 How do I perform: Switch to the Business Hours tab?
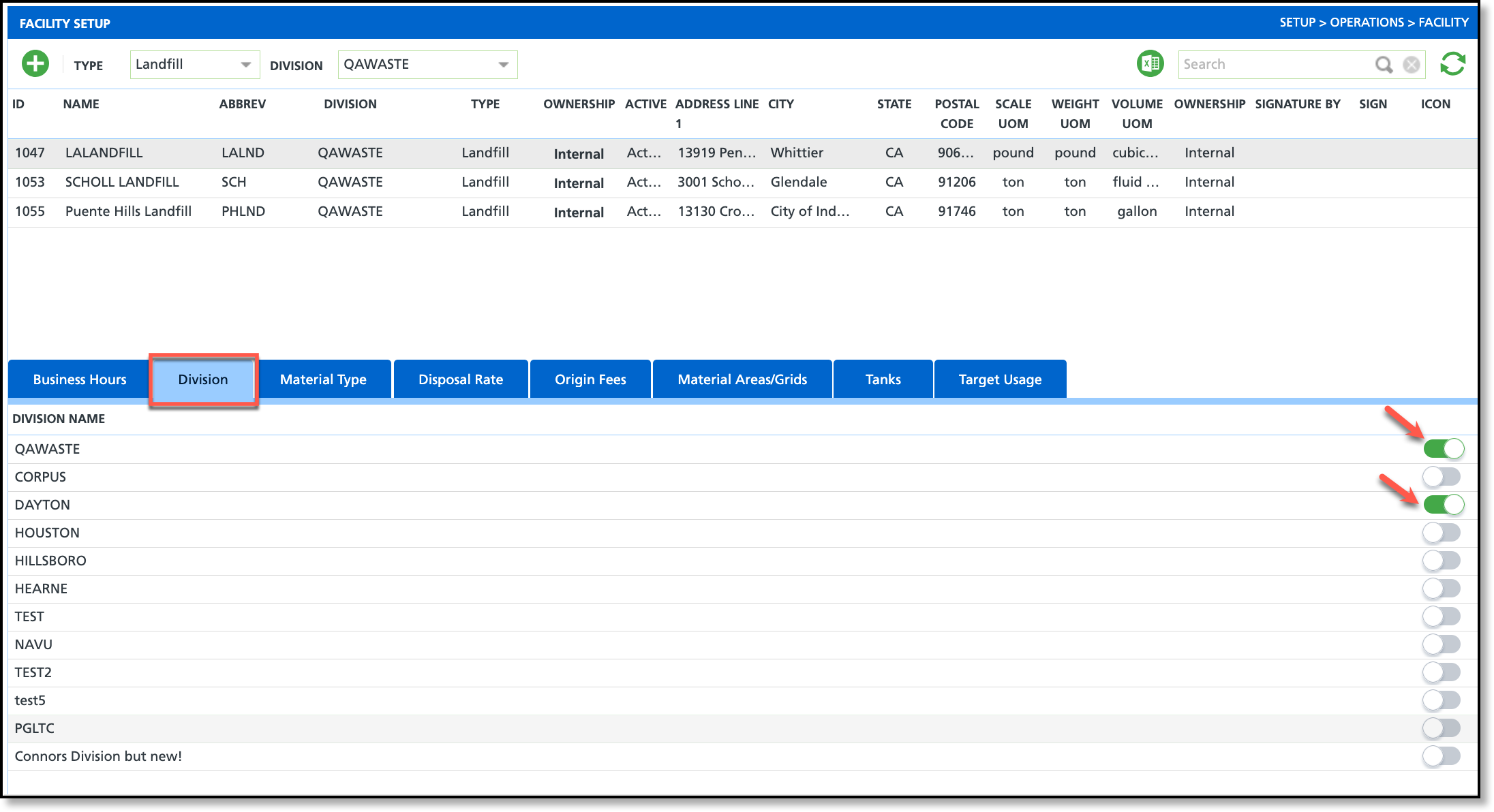(80, 379)
